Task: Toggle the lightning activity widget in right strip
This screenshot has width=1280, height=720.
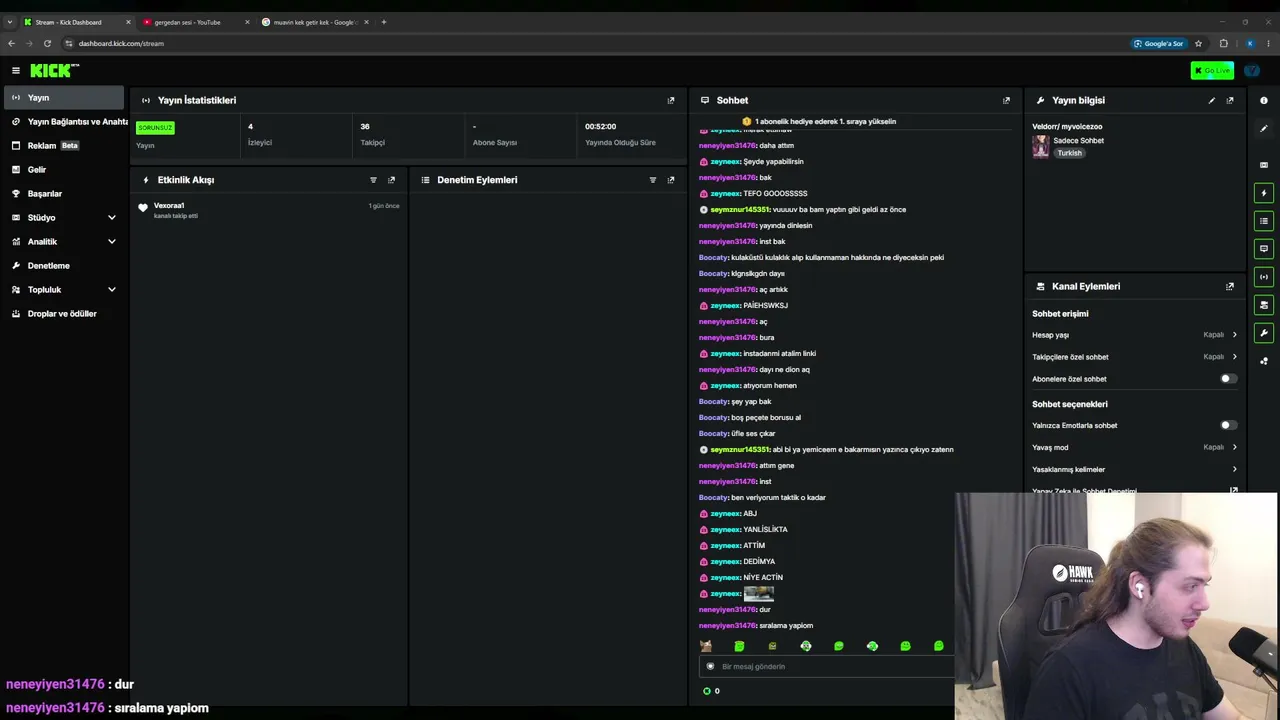Action: click(x=1264, y=193)
